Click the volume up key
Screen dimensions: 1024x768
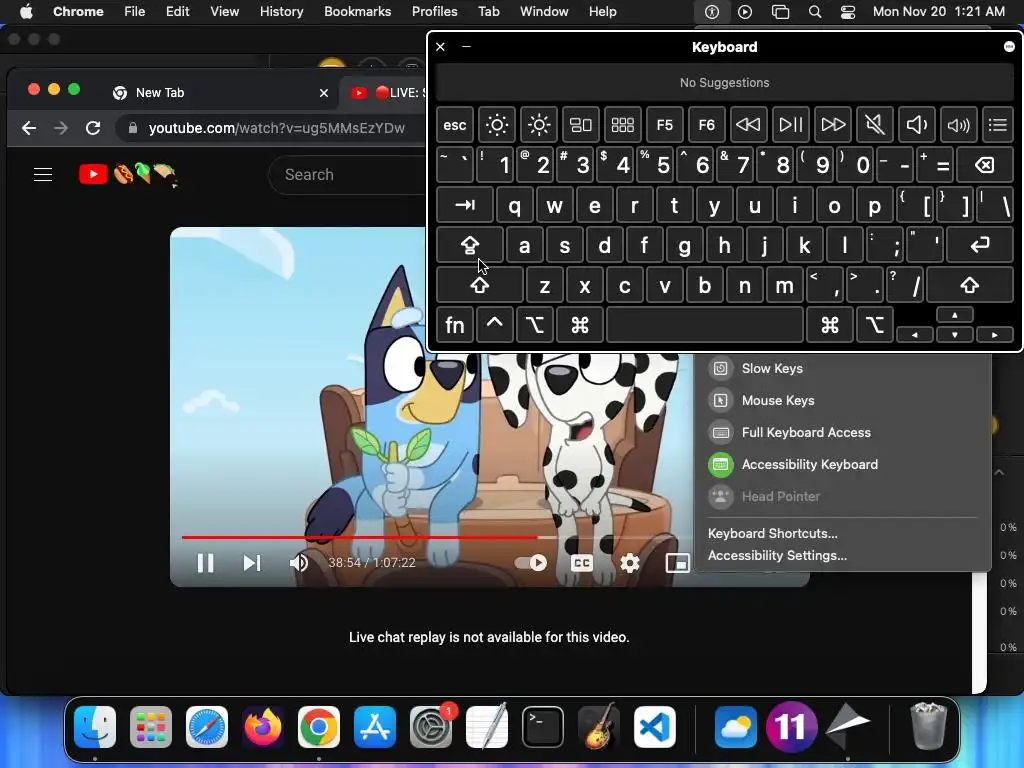click(x=958, y=125)
